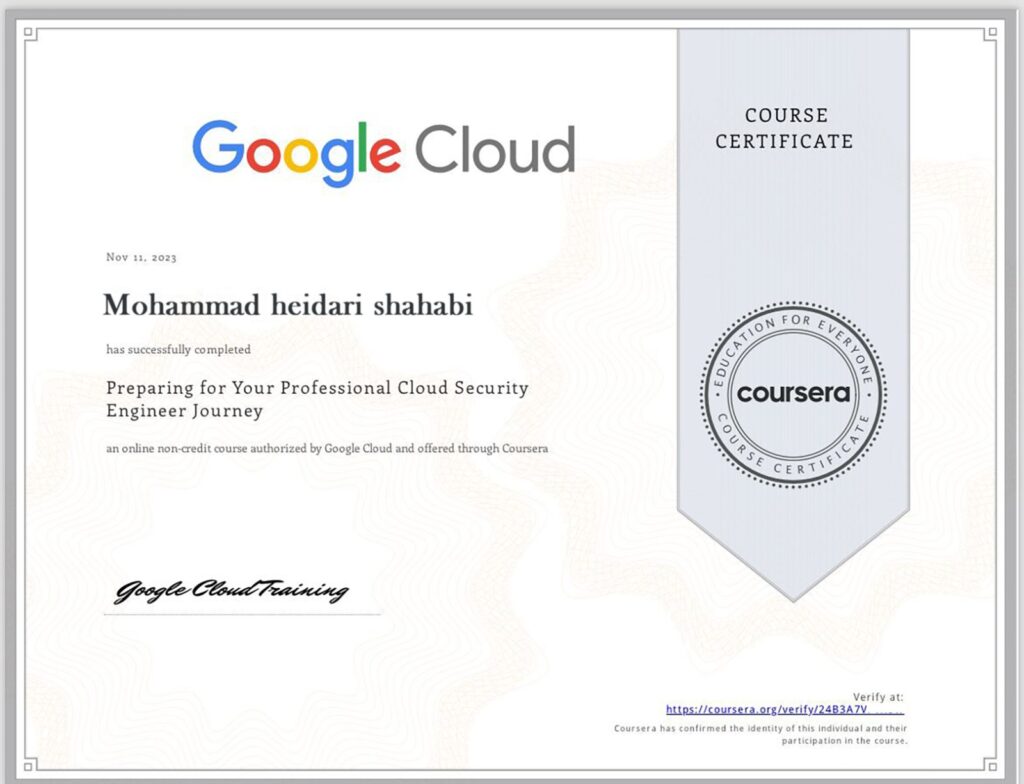Click the signature underline rule
The width and height of the screenshot is (1024, 784).
click(240, 614)
